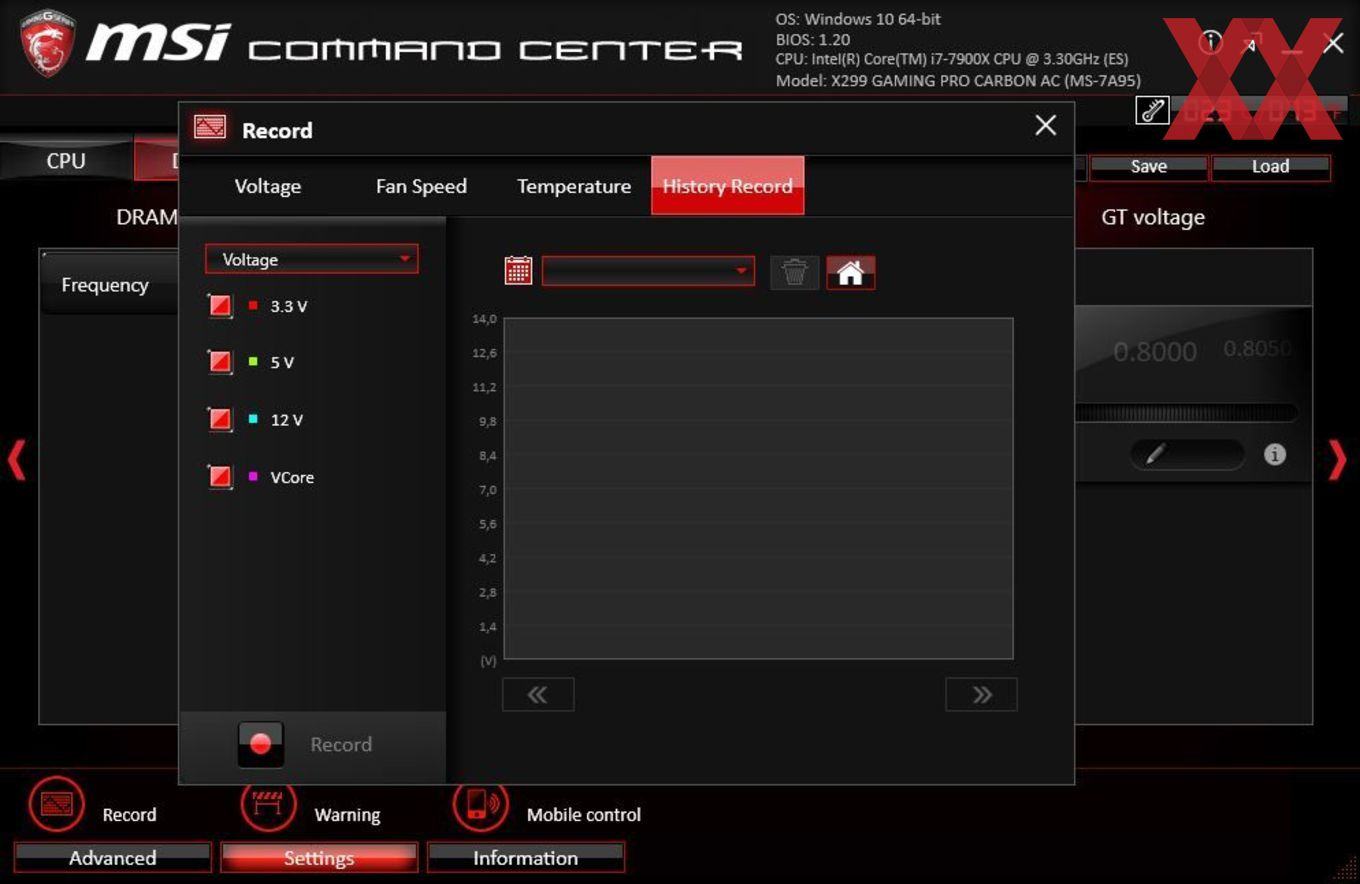Move chart forward with double right arrow
The image size is (1360, 884).
pyautogui.click(x=981, y=695)
